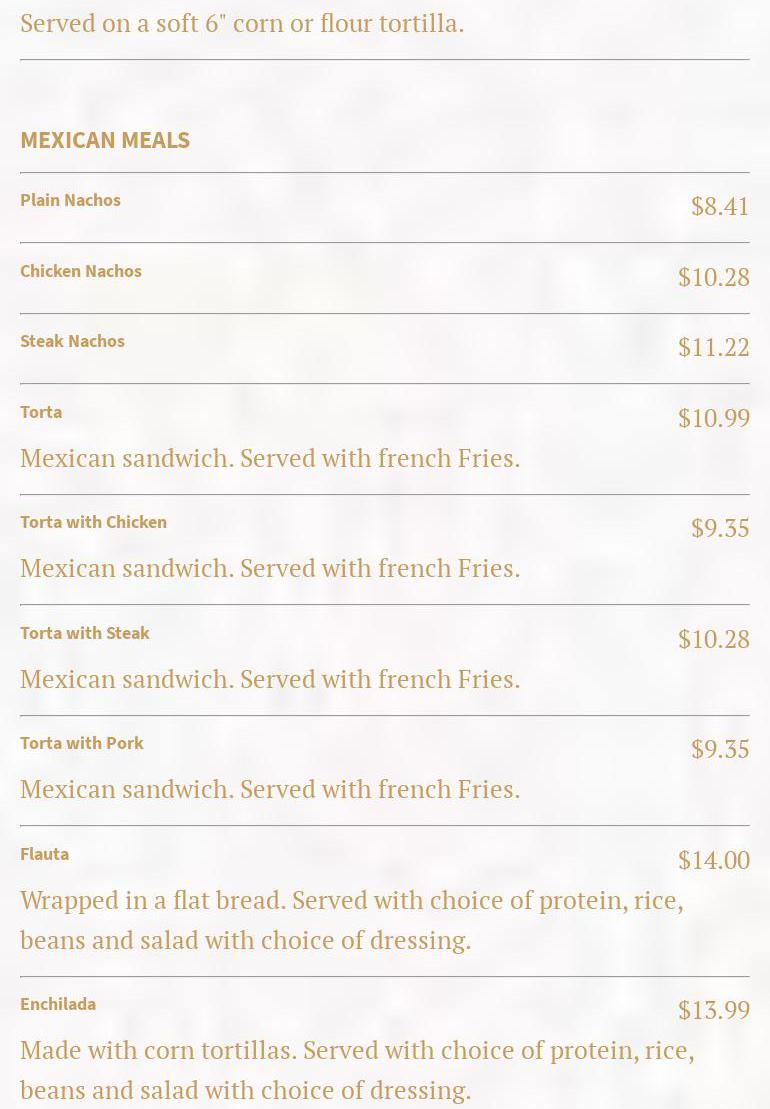Viewport: 770px width, 1109px height.
Task: Click the Flauta flat bread description text
Action: (x=351, y=920)
